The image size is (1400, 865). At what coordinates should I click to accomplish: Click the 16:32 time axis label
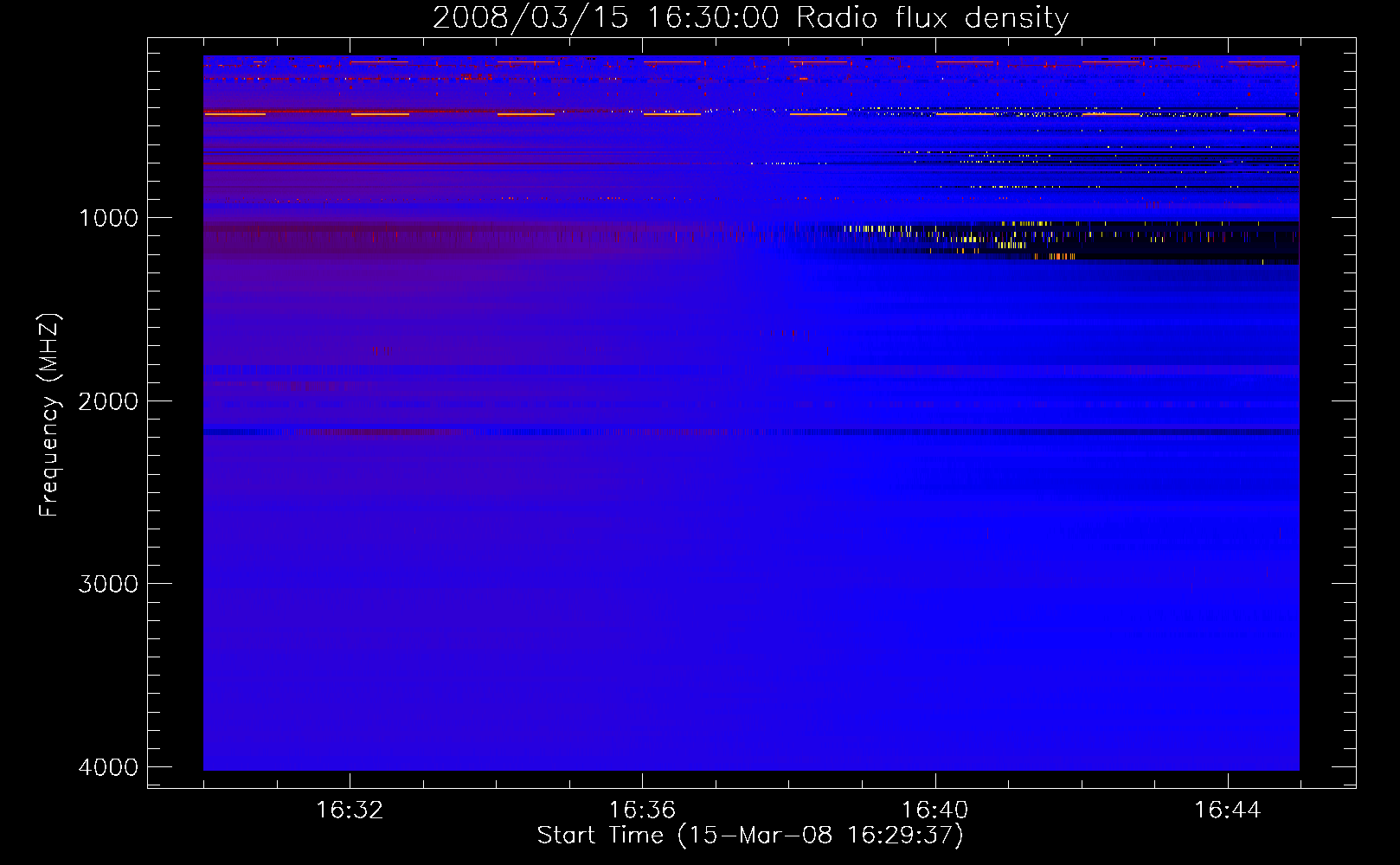(350, 811)
